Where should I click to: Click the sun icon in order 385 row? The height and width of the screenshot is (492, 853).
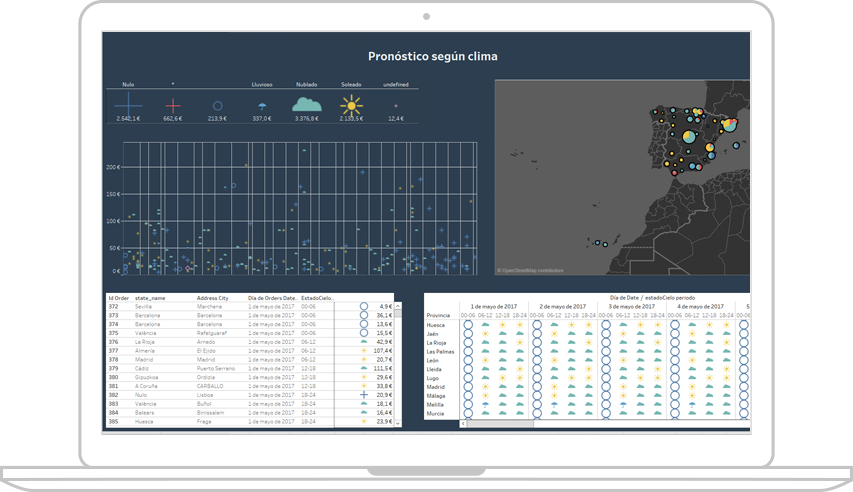[364, 421]
